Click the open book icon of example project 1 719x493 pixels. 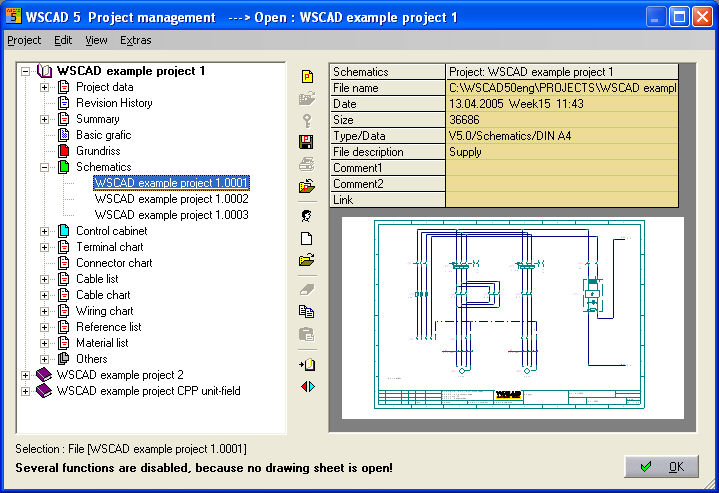pos(44,71)
